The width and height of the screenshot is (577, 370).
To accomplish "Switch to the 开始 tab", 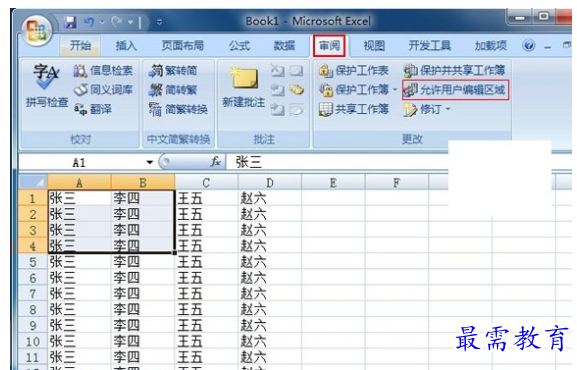I will pyautogui.click(x=80, y=46).
